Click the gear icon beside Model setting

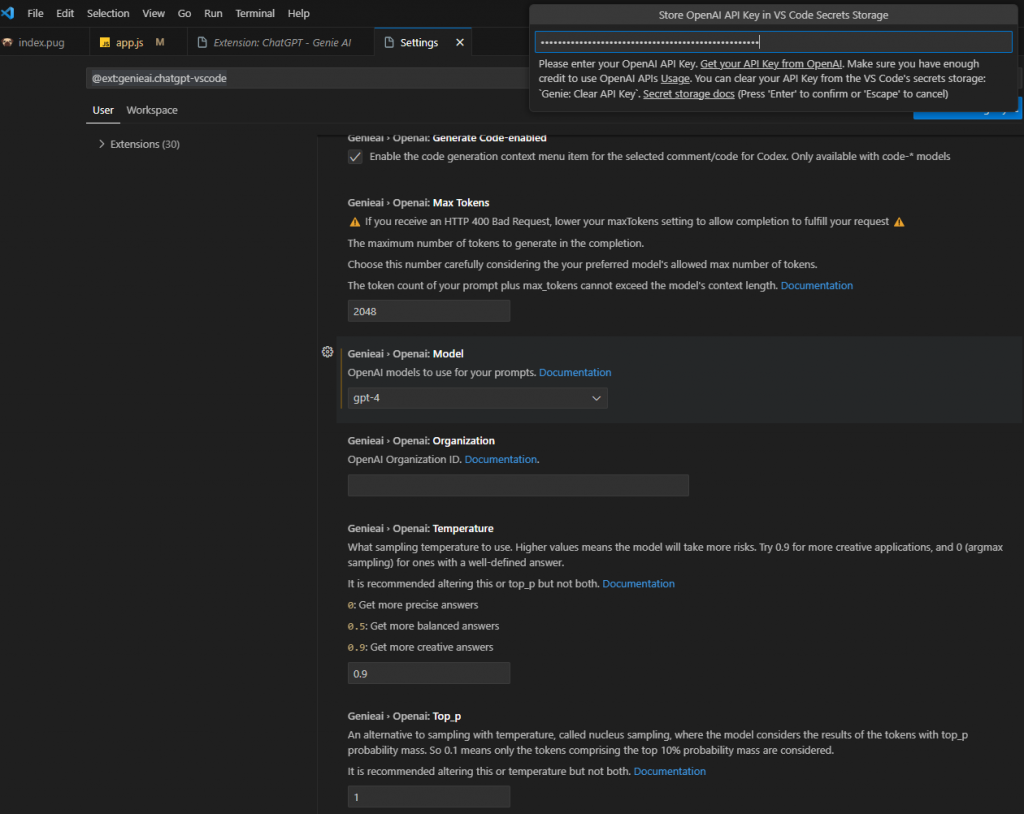coord(327,352)
